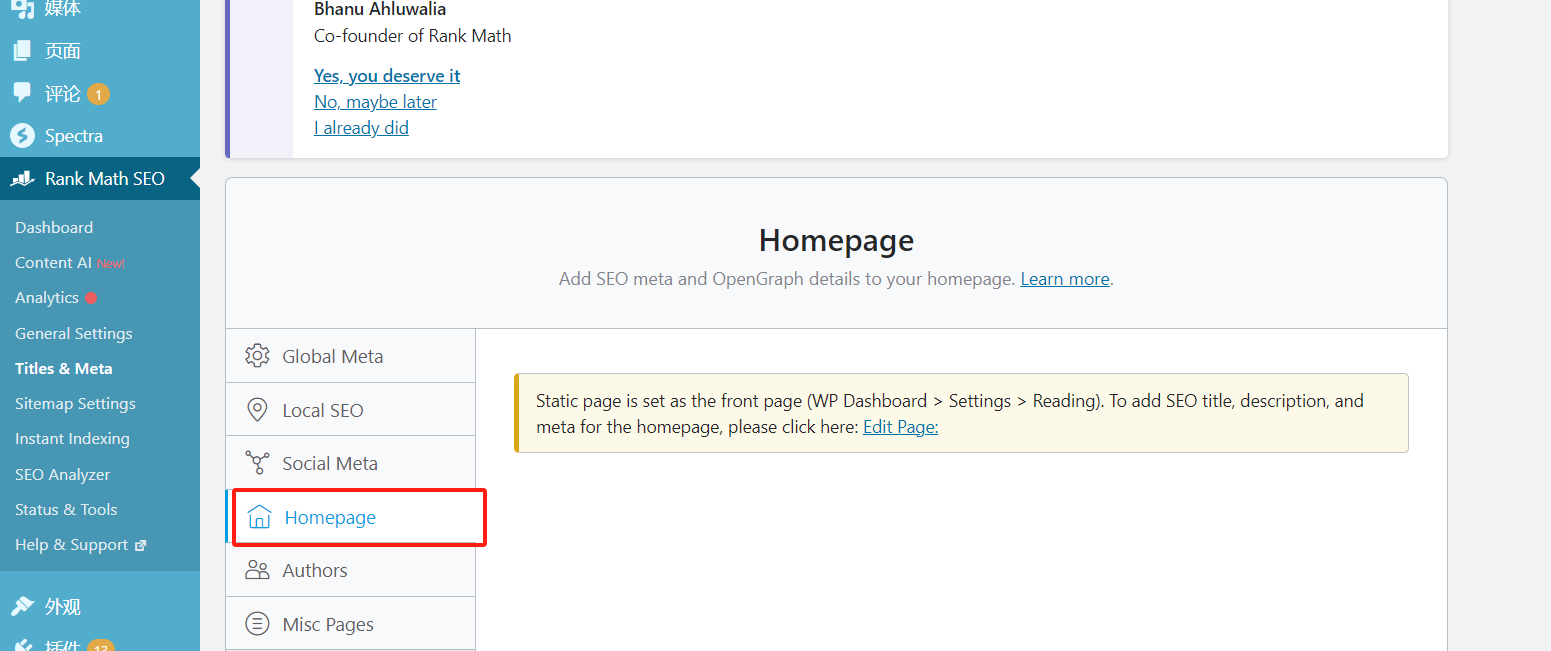Click the Misc Pages list icon
The width and height of the screenshot is (1551, 651).
point(258,624)
